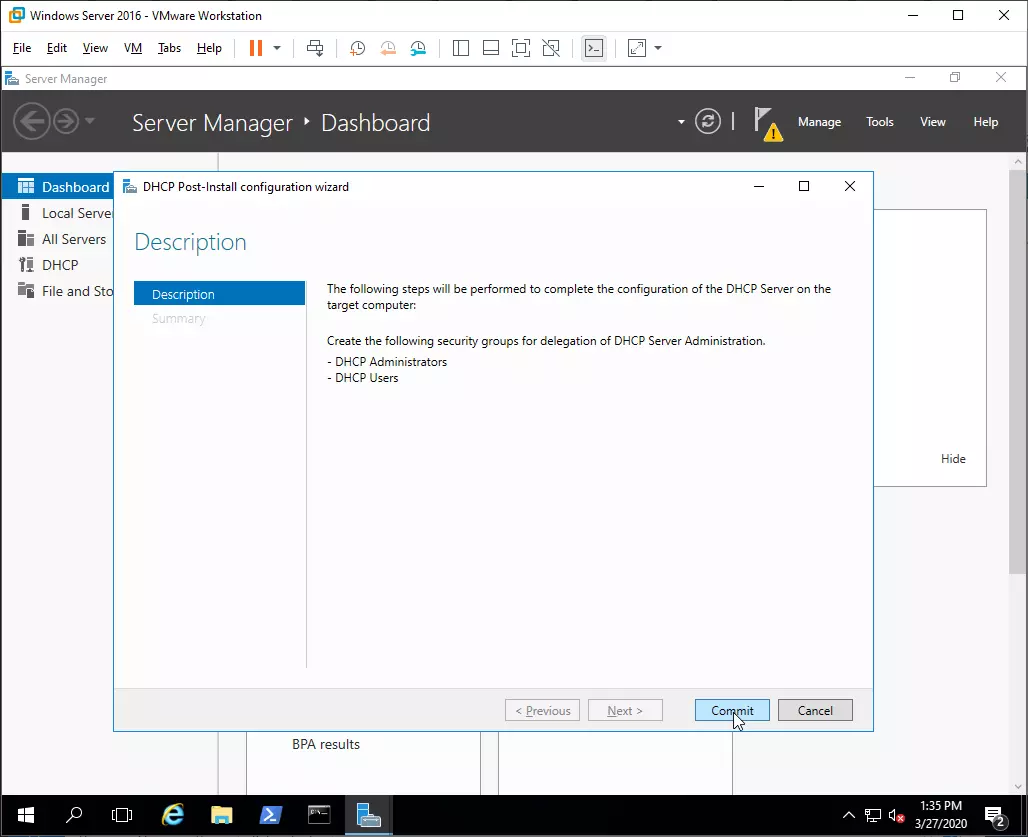This screenshot has height=837, width=1028.
Task: Expand the dropdown arrow left of Refresh
Action: tap(681, 122)
